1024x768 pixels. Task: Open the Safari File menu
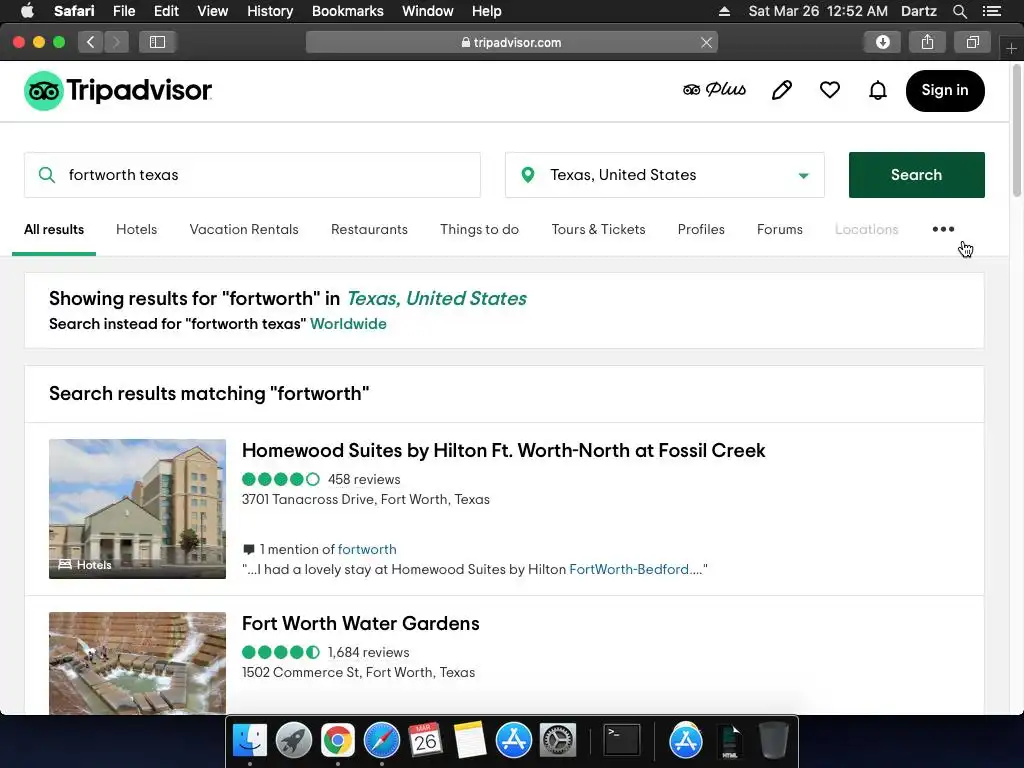click(123, 11)
